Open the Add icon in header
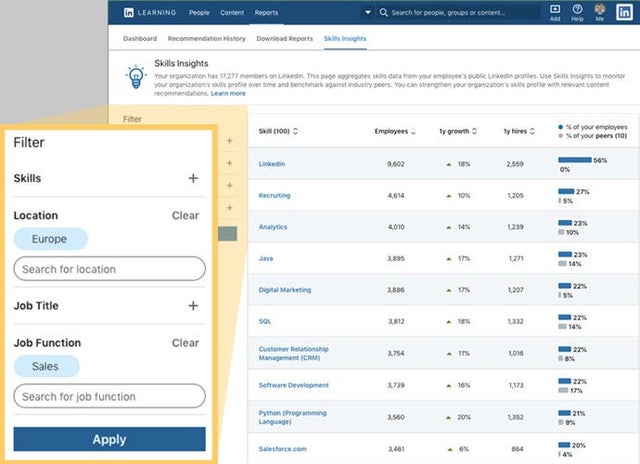640x464 pixels. (x=555, y=13)
